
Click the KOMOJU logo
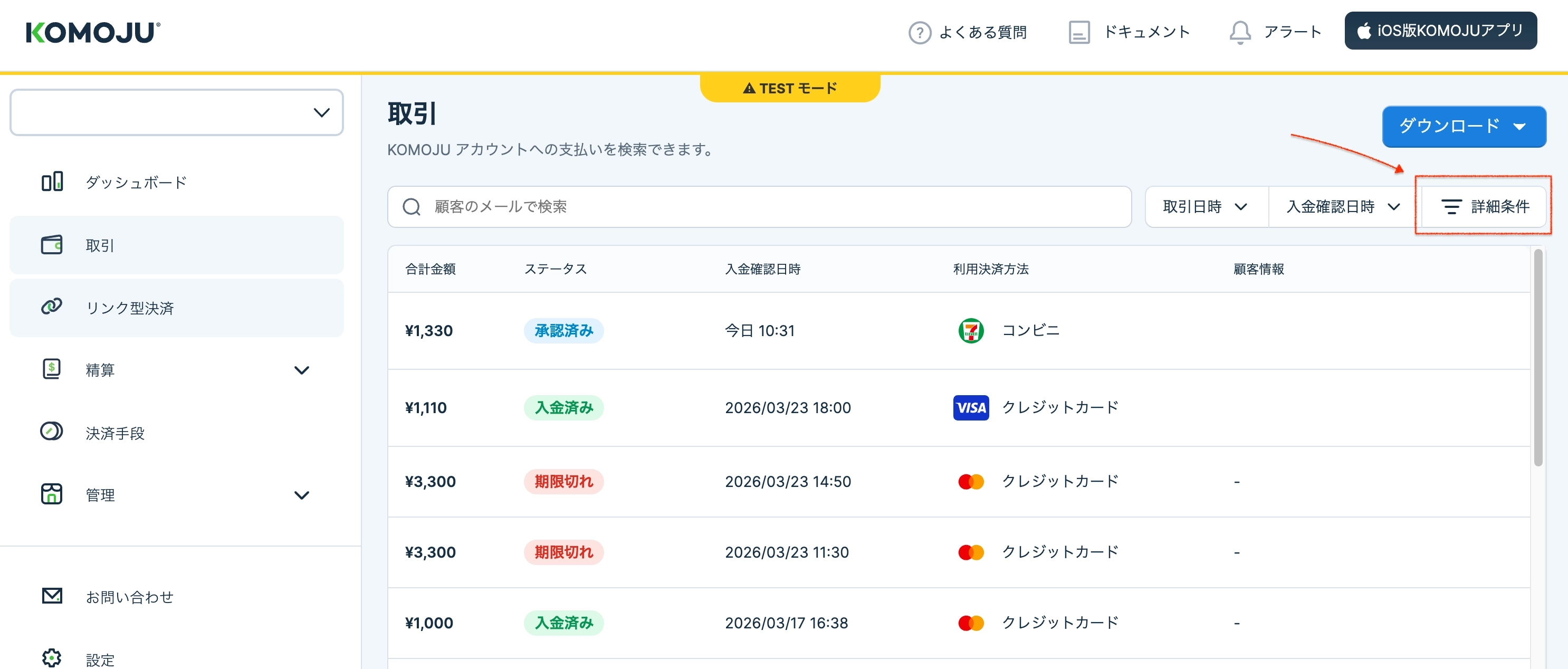click(x=92, y=32)
